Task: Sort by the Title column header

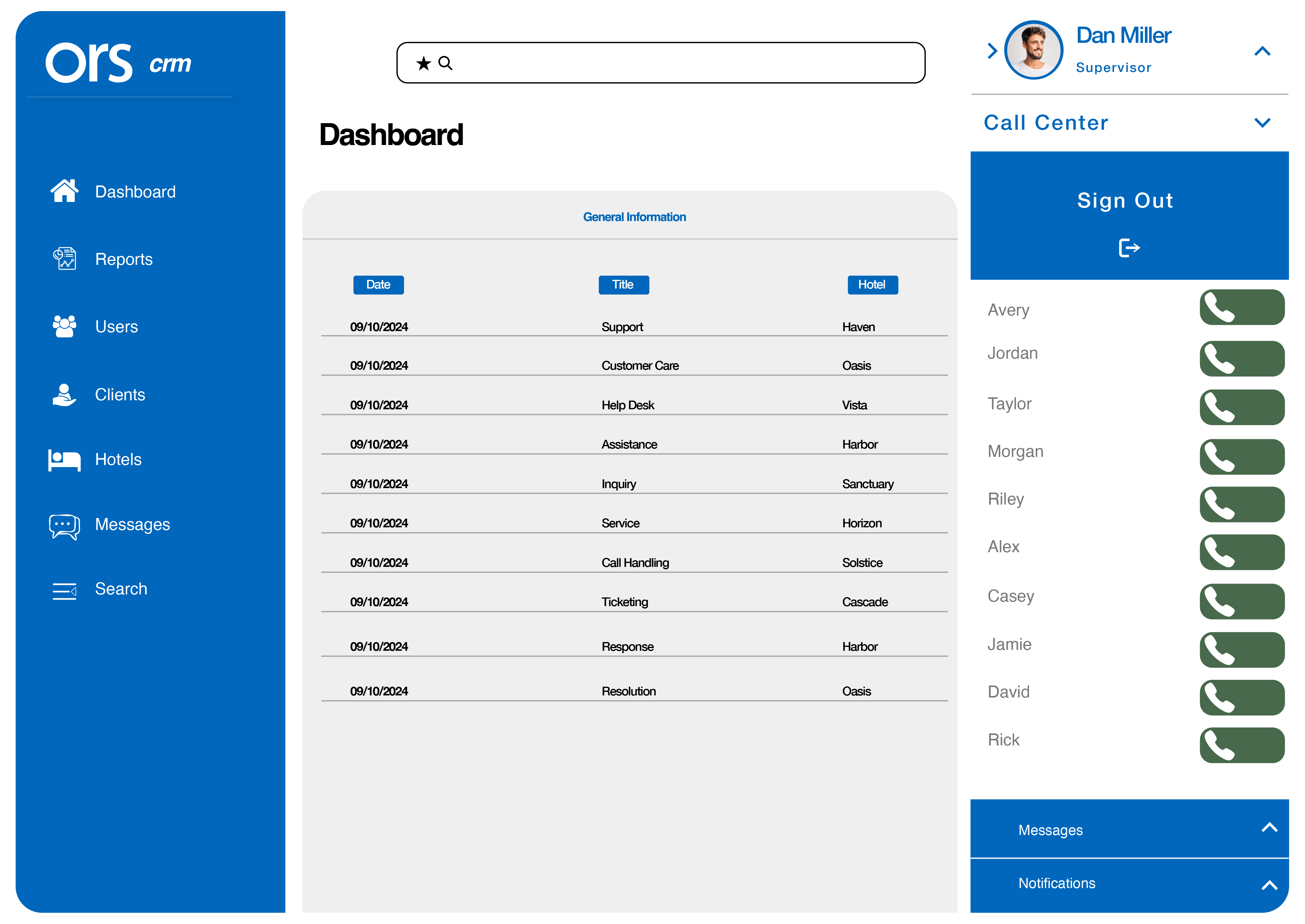Action: (624, 285)
